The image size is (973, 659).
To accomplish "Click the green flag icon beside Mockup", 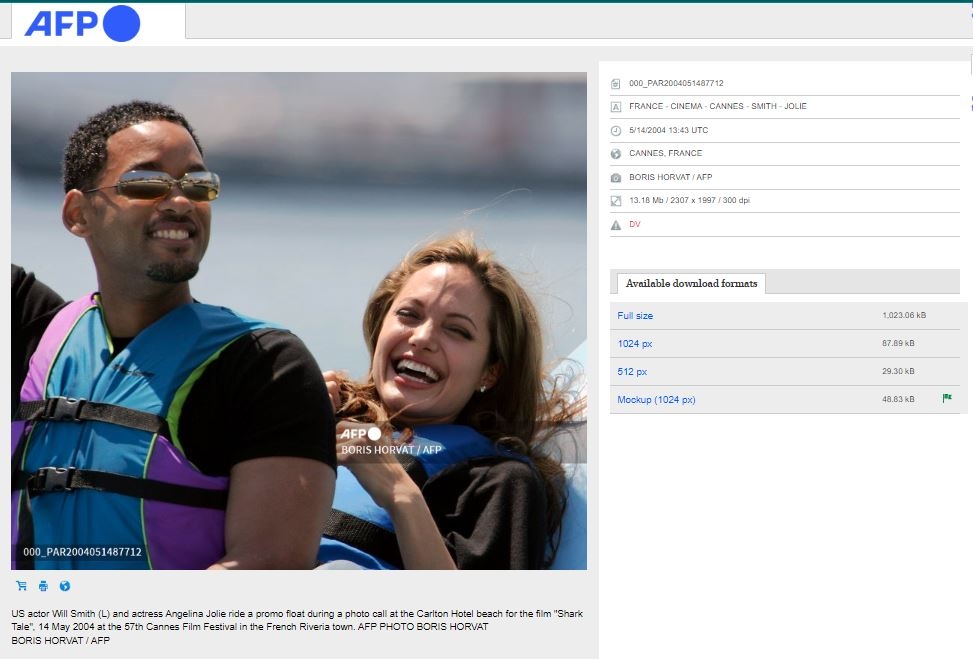I will 946,398.
